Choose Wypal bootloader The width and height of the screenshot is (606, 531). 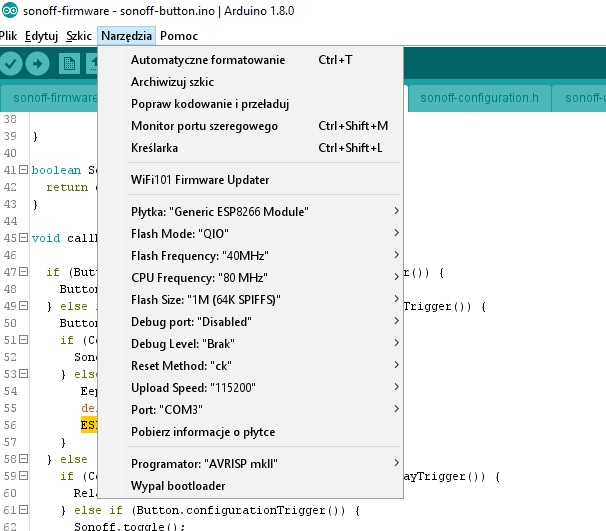tap(250, 486)
